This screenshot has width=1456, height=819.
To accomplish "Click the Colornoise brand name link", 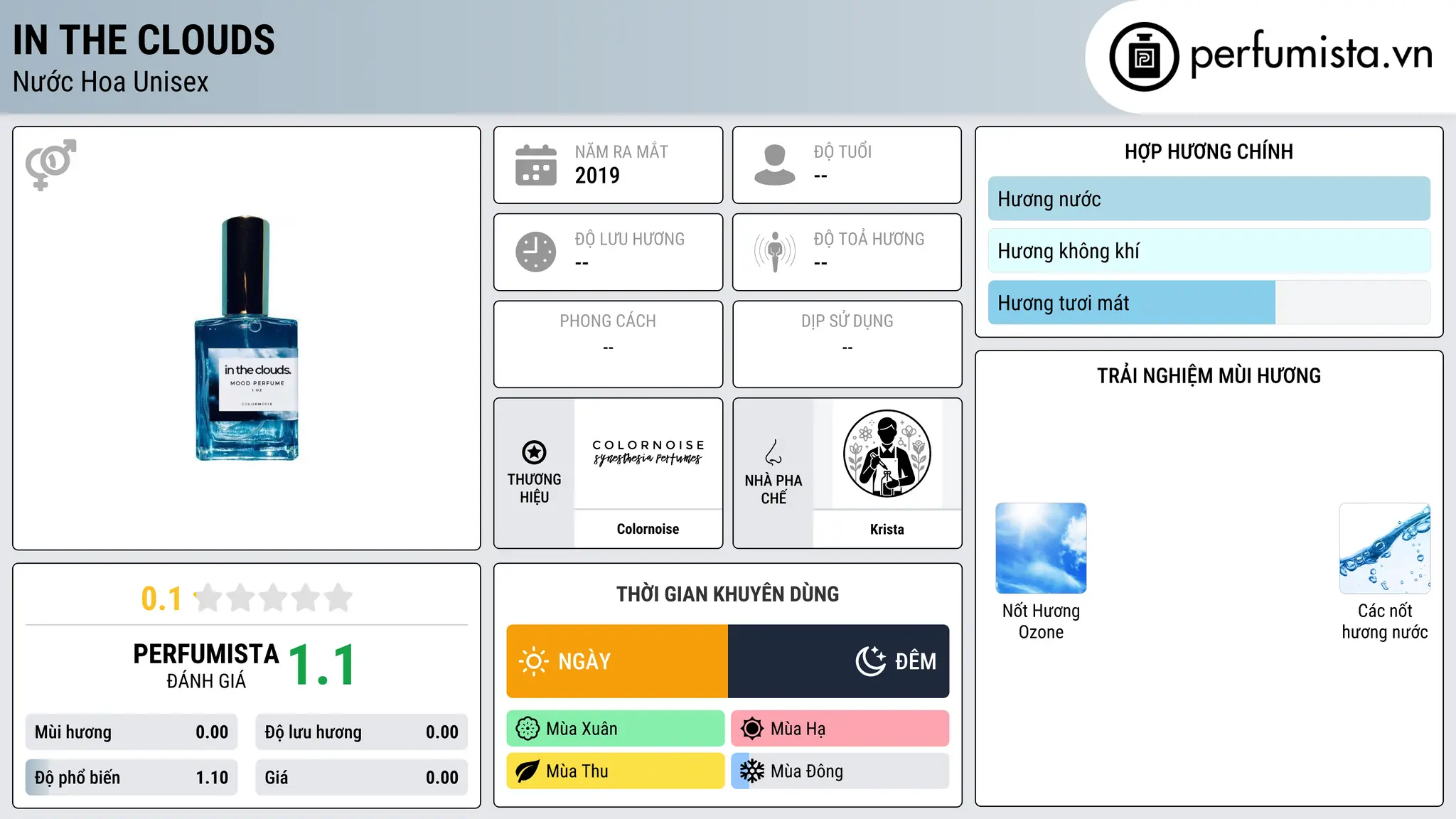I will [x=648, y=529].
